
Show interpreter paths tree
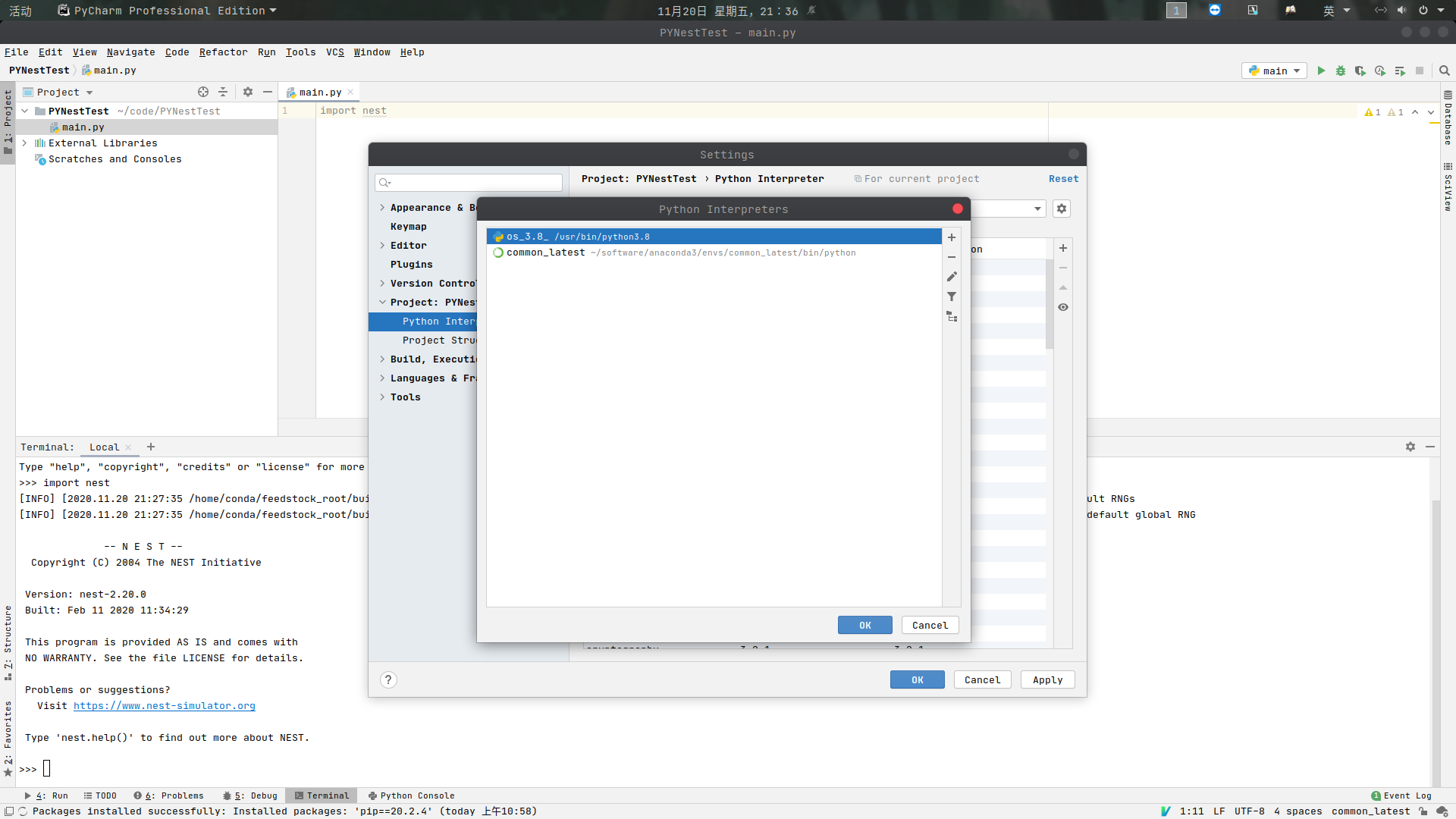point(952,316)
